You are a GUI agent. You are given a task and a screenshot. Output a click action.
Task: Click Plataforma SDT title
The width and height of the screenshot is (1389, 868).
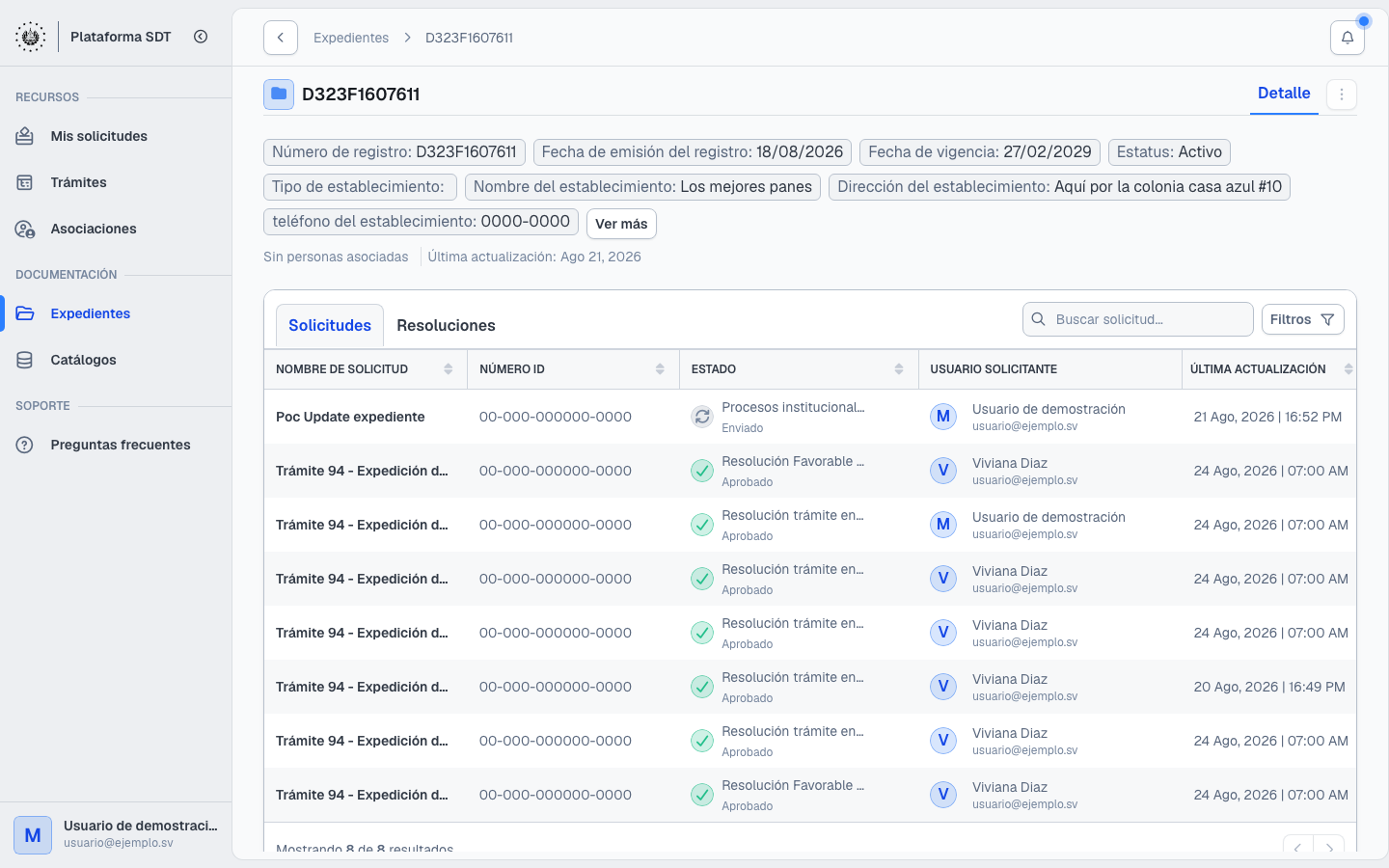(121, 37)
